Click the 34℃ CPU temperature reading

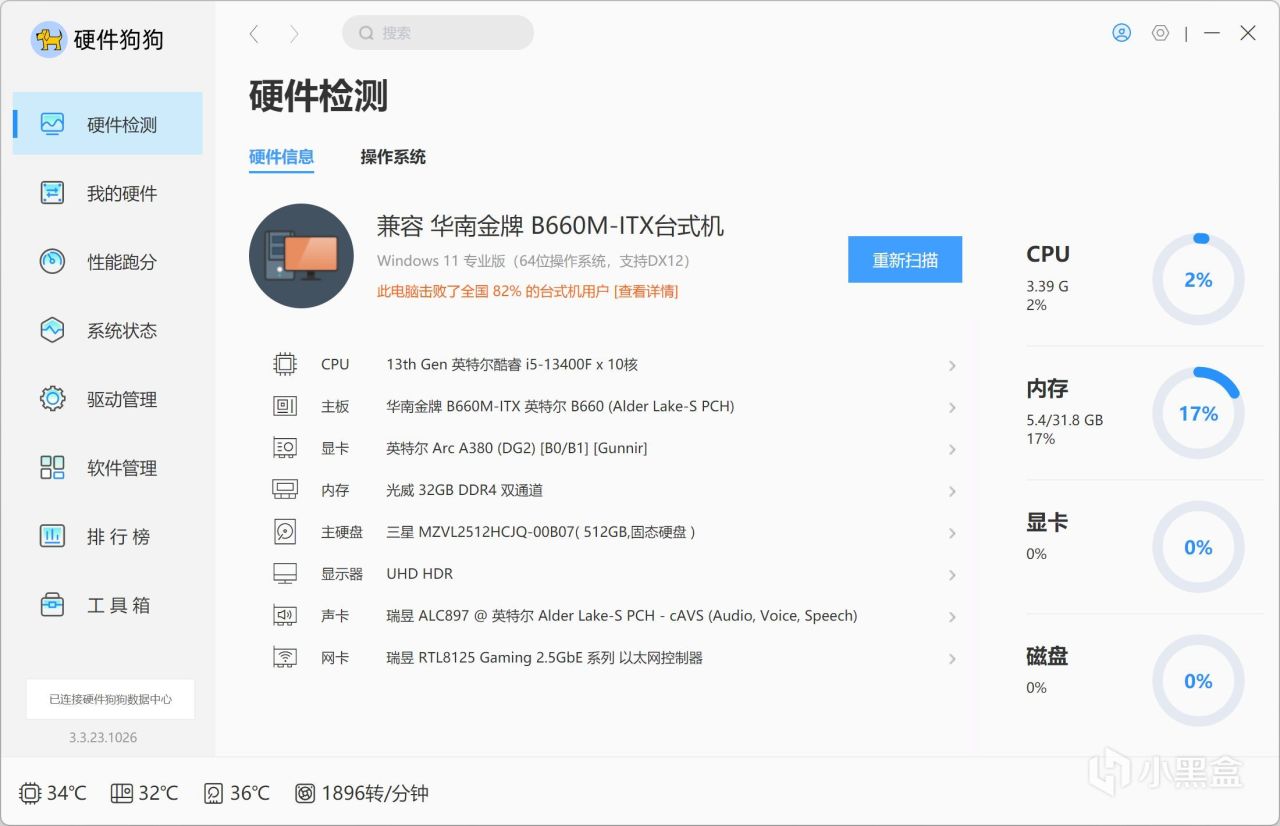67,794
